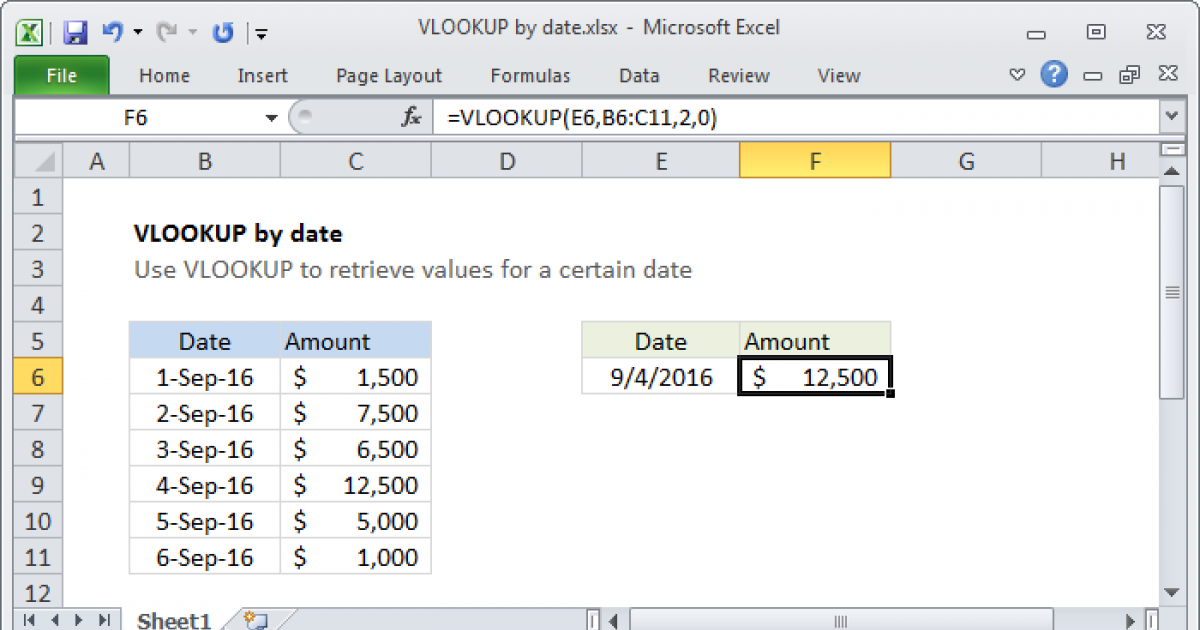Click the Amount header in cell F5

pos(815,341)
